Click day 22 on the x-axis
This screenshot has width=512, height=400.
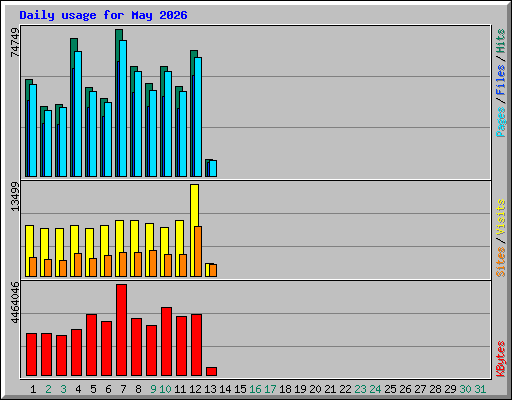pos(345,389)
